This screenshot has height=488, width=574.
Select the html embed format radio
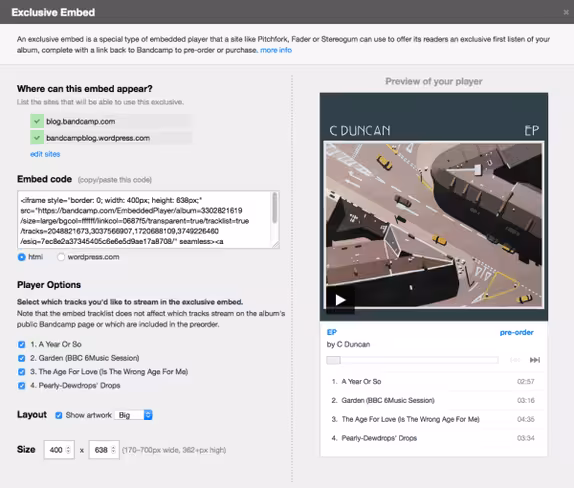(x=22, y=257)
